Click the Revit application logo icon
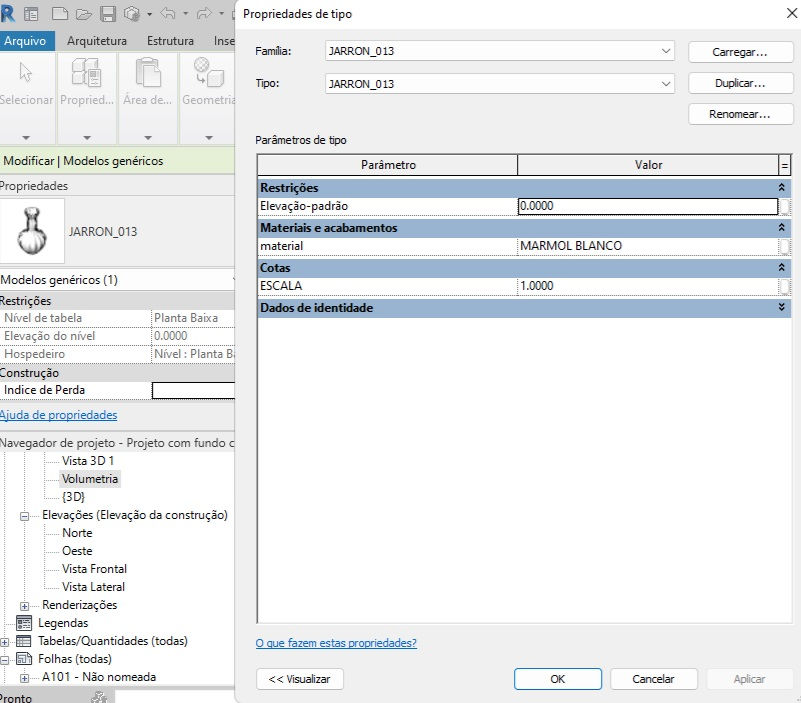Image resolution: width=801 pixels, height=703 pixels. 7,14
